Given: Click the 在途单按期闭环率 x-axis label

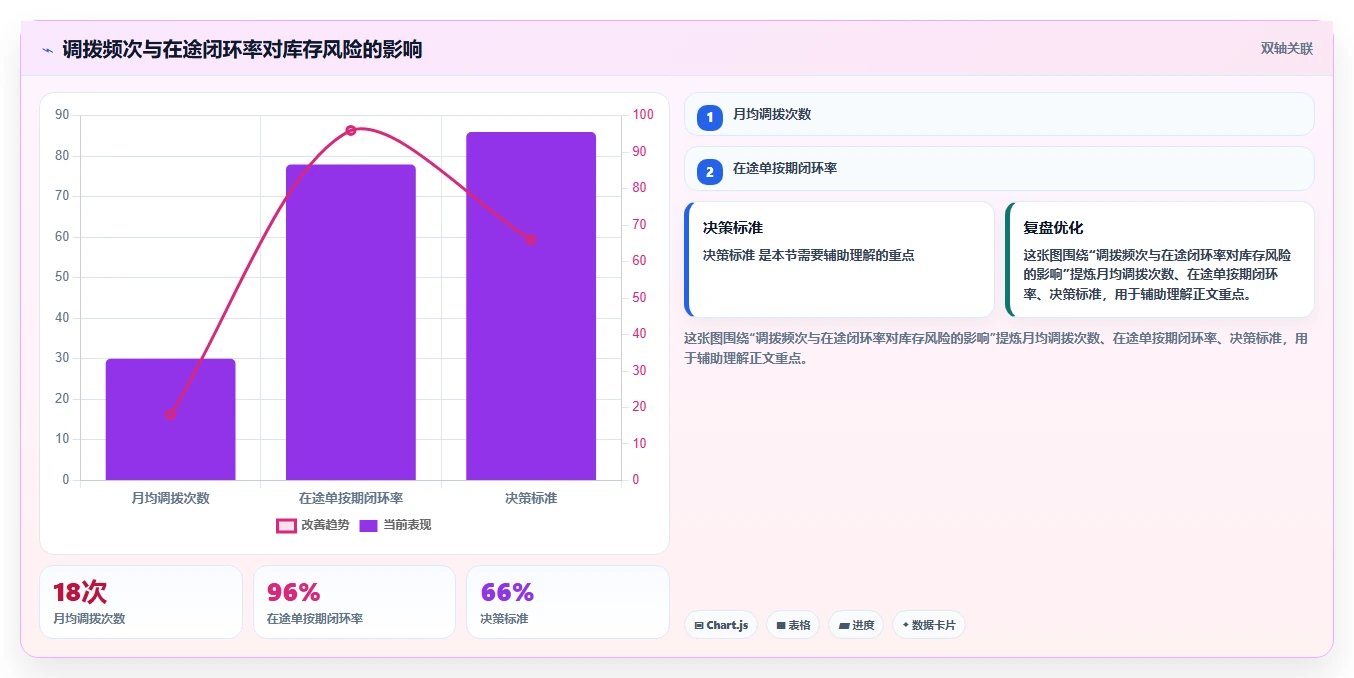Looking at the screenshot, I should click(350, 498).
